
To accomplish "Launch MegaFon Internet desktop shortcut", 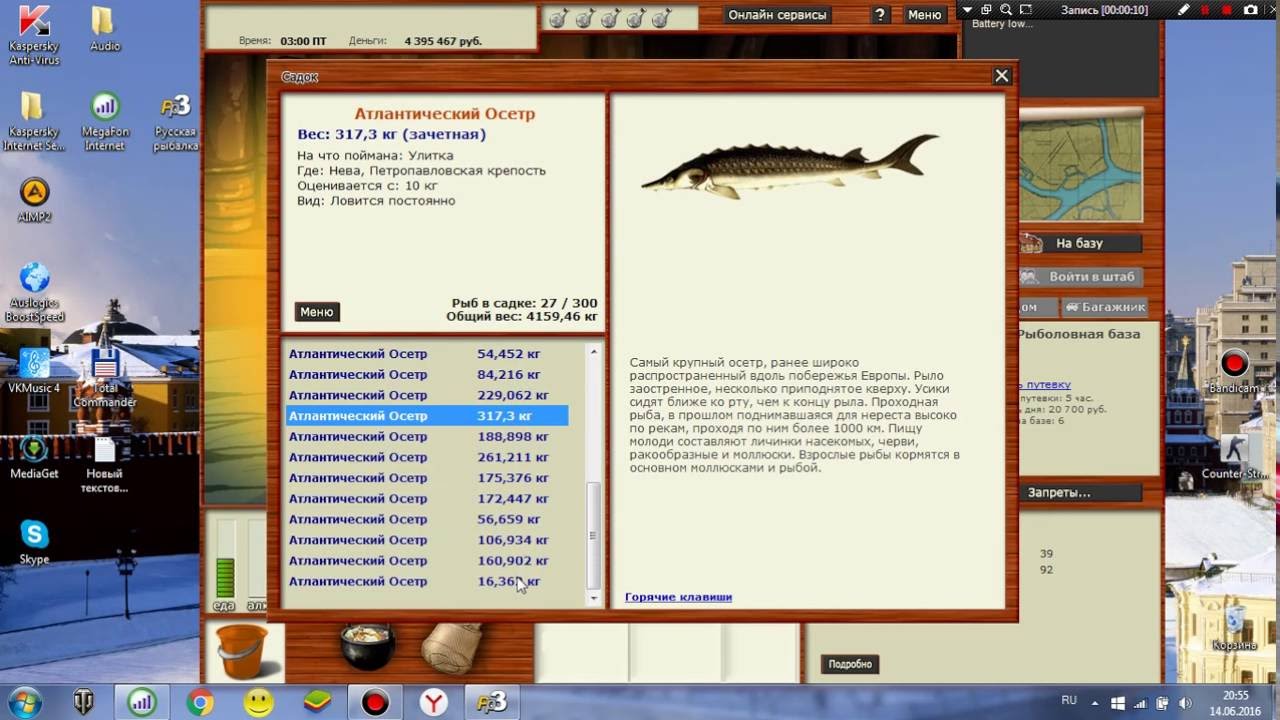I will (x=105, y=122).
